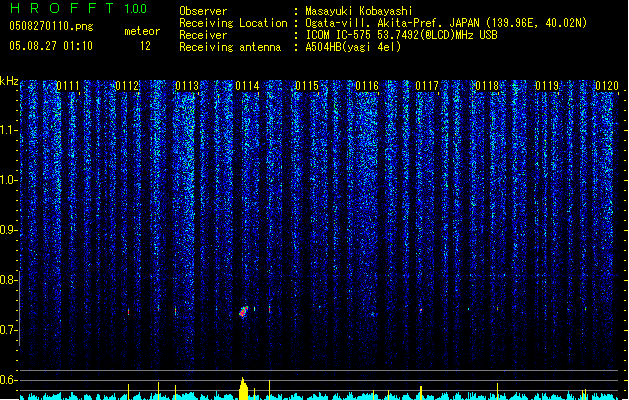Click the bright meteor echo near 0114
The image size is (629, 400).
pyautogui.click(x=243, y=312)
